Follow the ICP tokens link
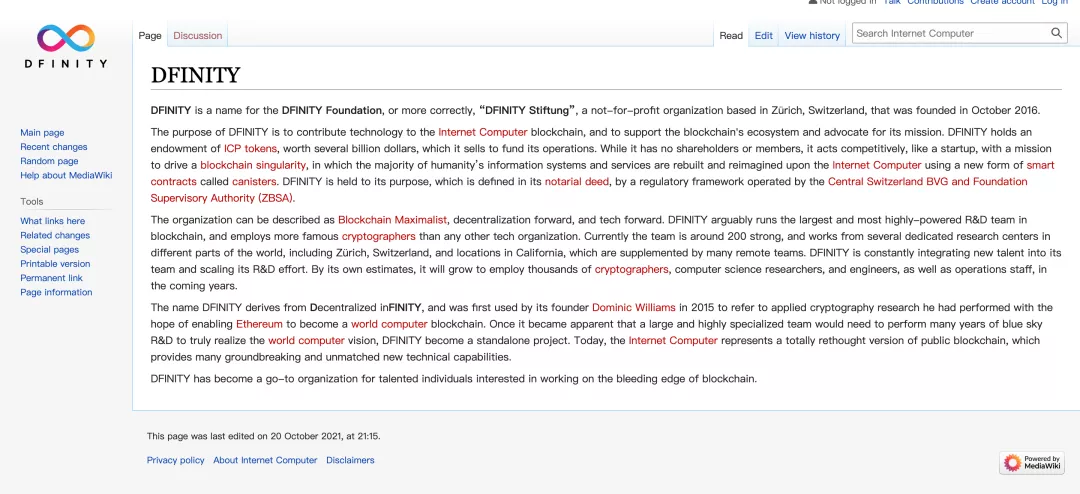This screenshot has width=1080, height=494. pos(250,148)
